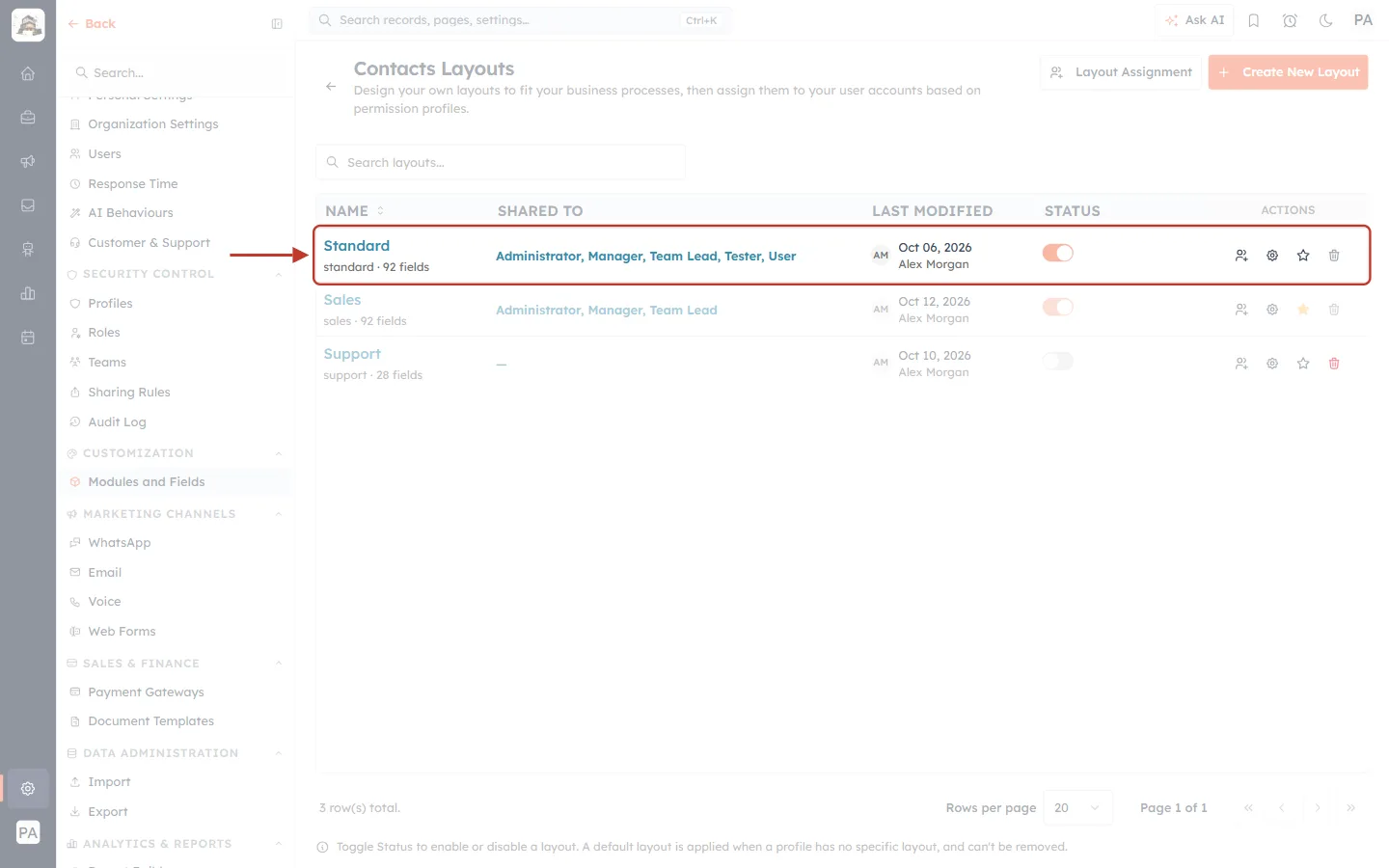1389x868 pixels.
Task: Open the settings gear in left rail
Action: coord(28,789)
